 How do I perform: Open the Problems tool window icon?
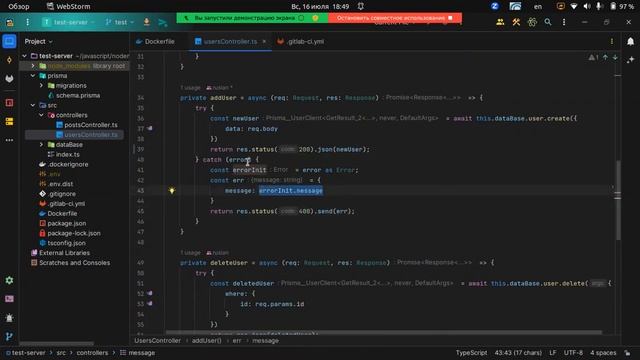pos(9,318)
